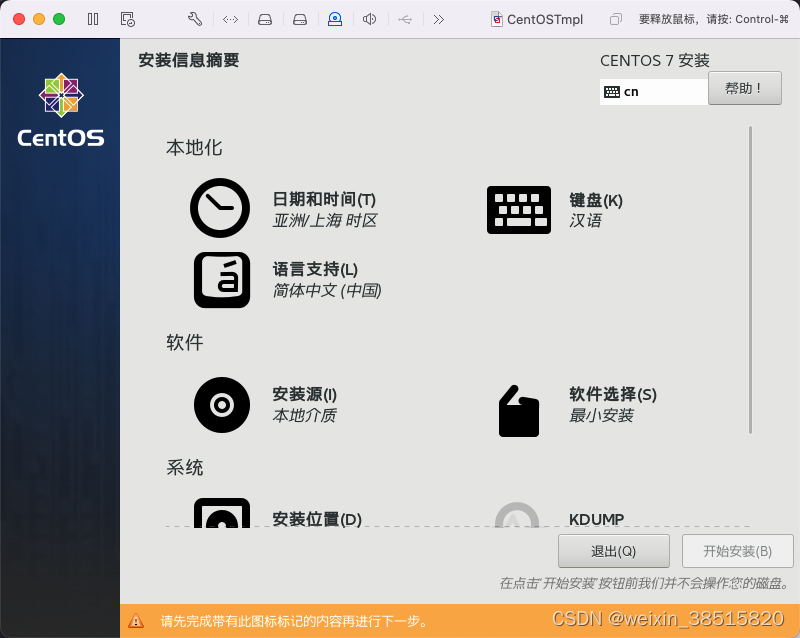
Task: Open keyboard layout settings icon
Action: coord(519,210)
